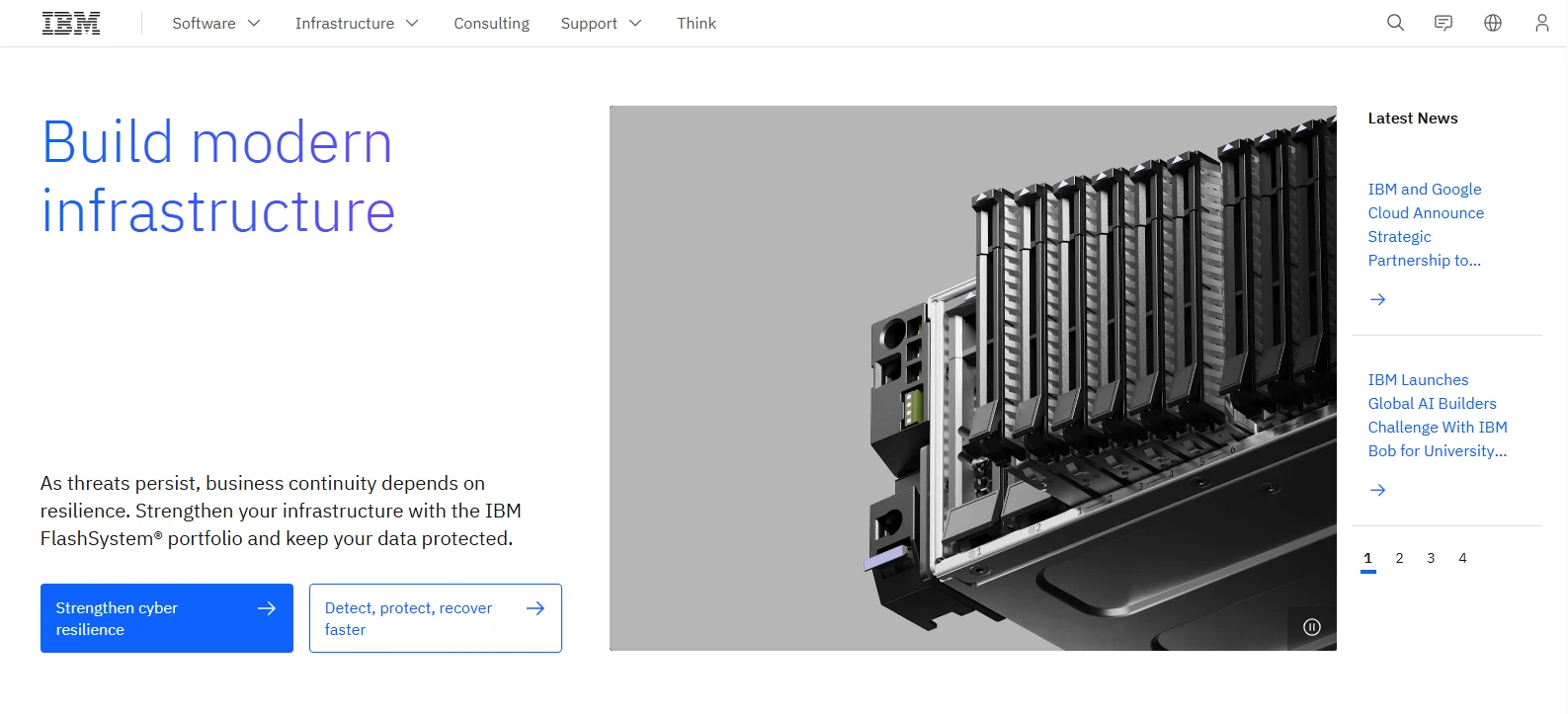Click the Build modern infrastructure heading
1568x714 pixels.
point(218,177)
